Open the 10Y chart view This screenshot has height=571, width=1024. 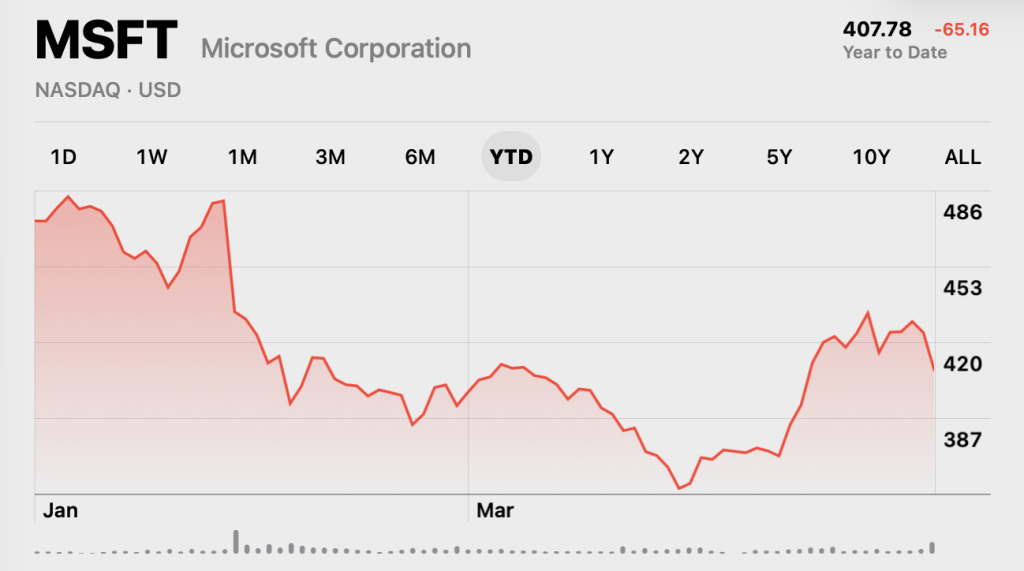pyautogui.click(x=871, y=157)
